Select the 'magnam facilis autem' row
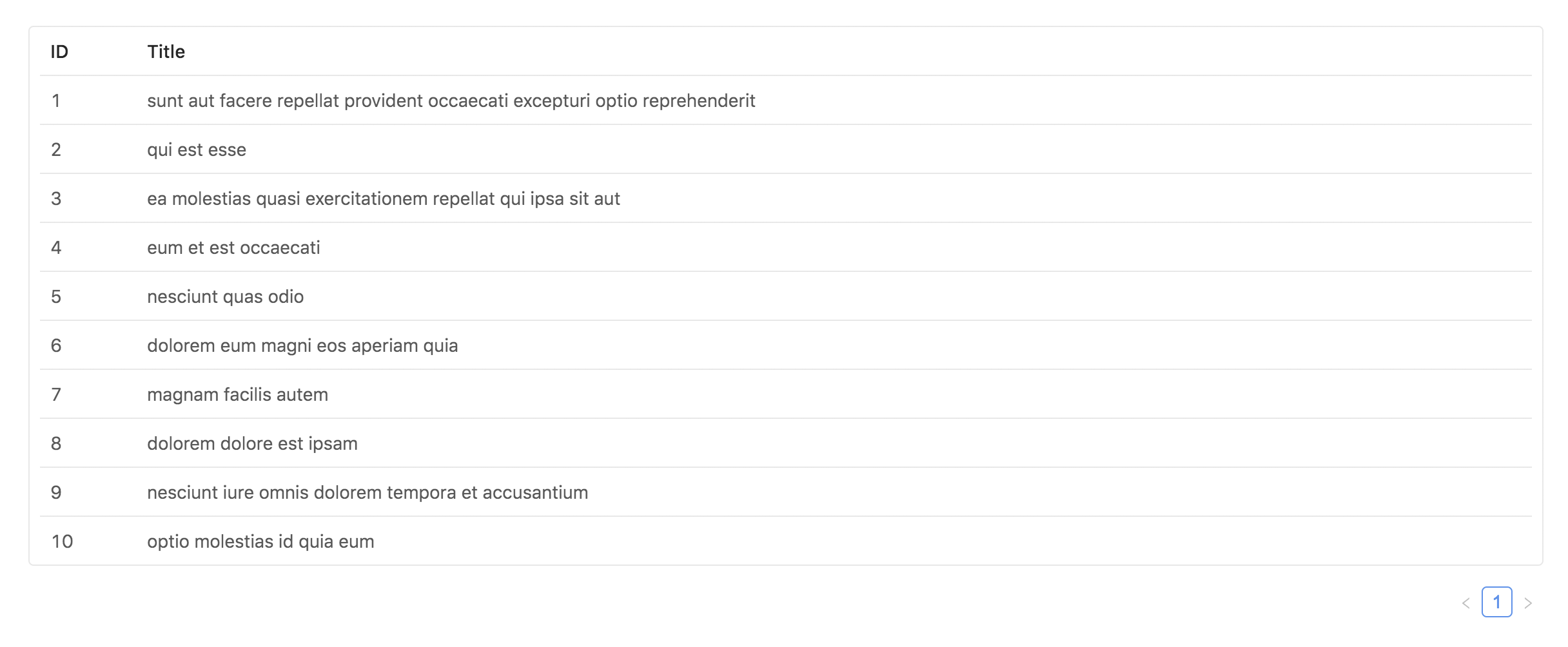Screen dimensions: 1568x647 point(237,394)
